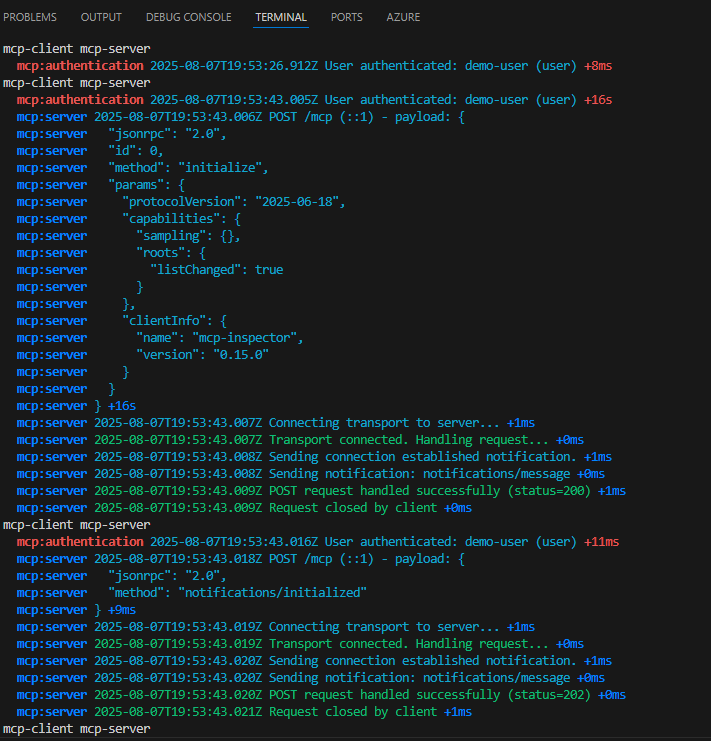The image size is (711, 741).
Task: Switch to the PROBLEMS tab
Action: (x=30, y=17)
